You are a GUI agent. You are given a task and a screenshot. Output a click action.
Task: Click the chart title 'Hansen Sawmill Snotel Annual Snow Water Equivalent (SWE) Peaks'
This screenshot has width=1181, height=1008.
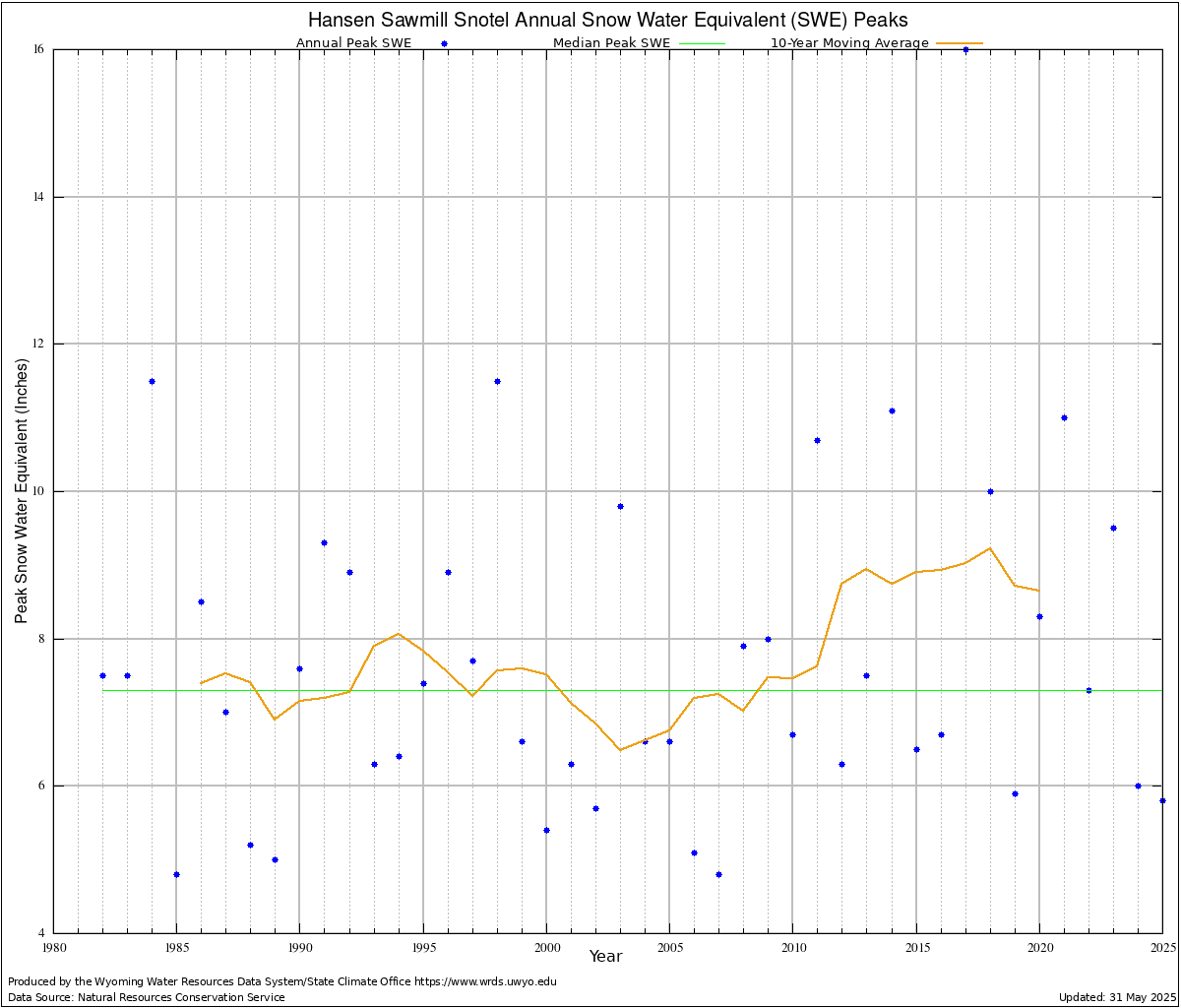607,20
